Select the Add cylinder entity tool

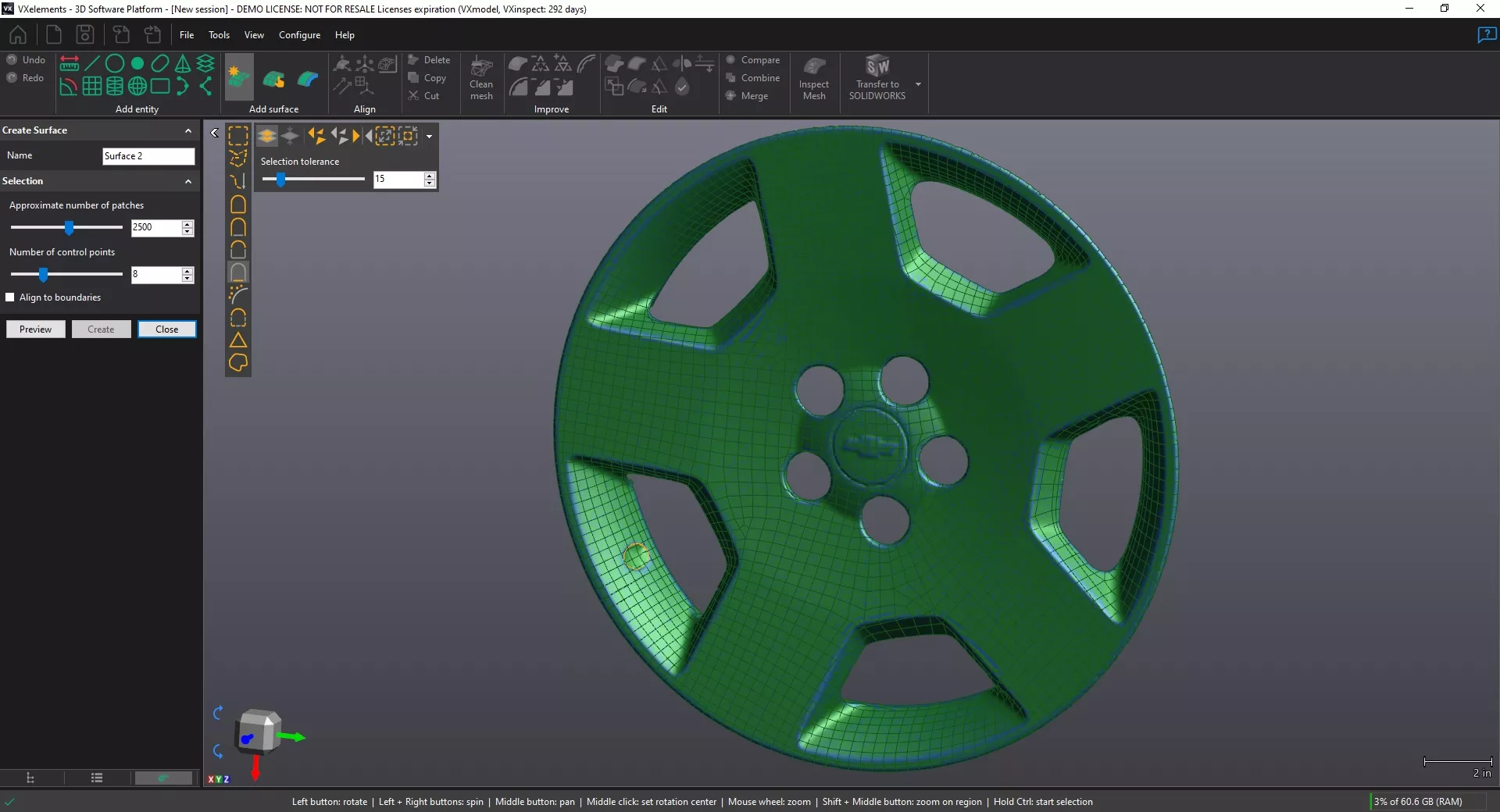coord(114,86)
